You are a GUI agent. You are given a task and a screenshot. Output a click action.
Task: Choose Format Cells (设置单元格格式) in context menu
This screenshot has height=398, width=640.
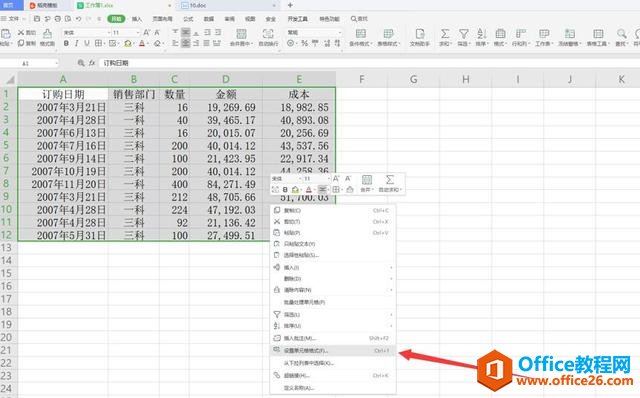coord(333,350)
